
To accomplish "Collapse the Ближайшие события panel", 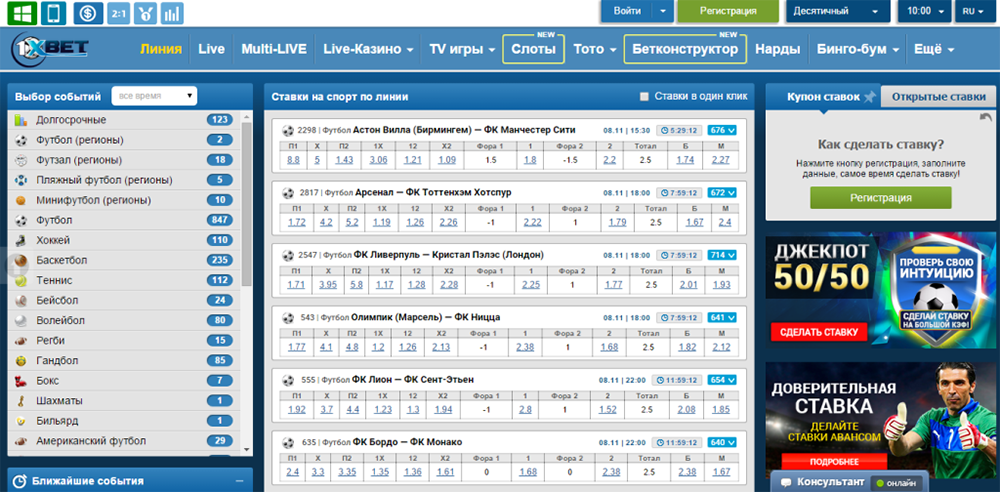I will pos(239,481).
